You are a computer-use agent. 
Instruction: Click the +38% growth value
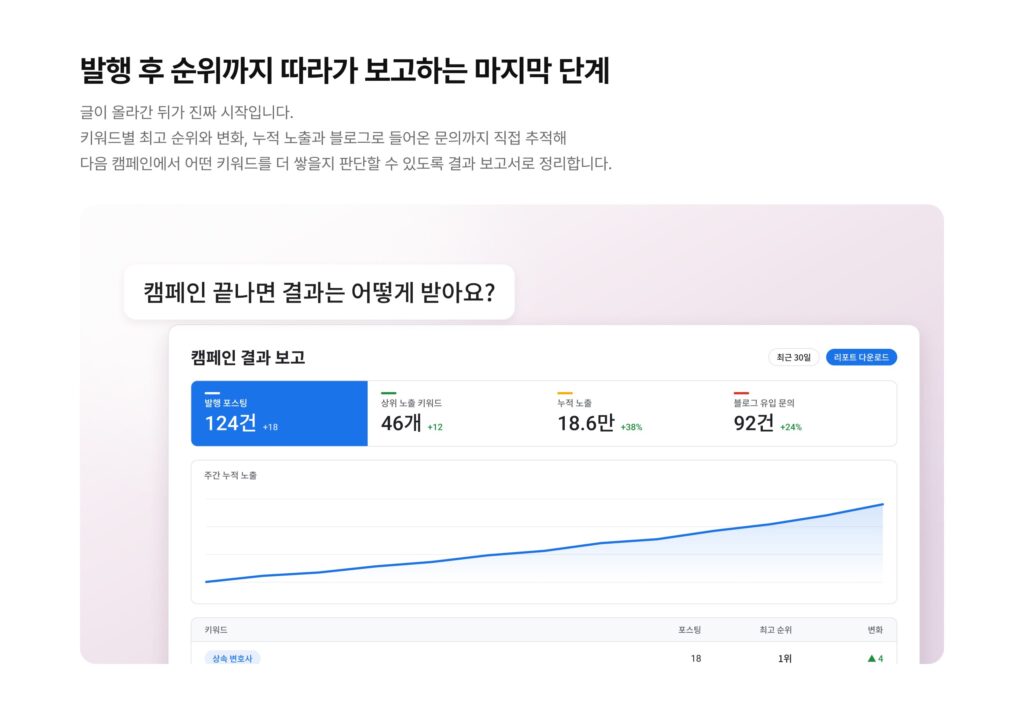pyautogui.click(x=632, y=427)
